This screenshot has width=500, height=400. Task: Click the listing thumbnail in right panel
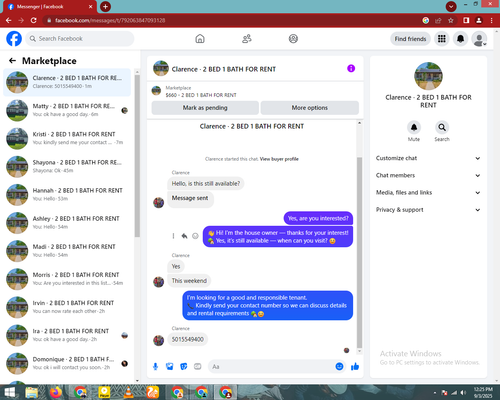tap(428, 76)
